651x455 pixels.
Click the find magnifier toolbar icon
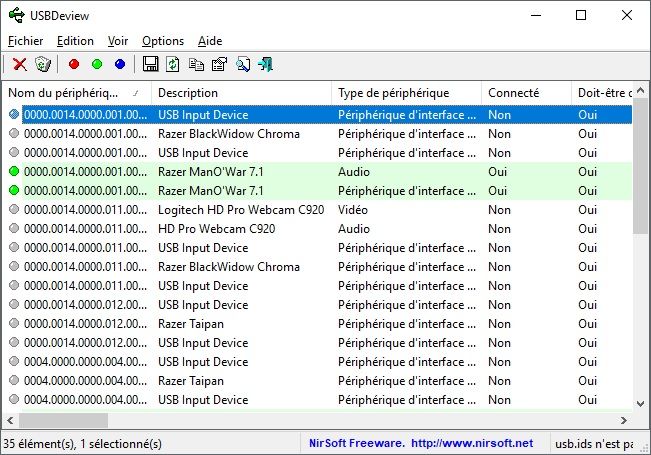coord(242,64)
